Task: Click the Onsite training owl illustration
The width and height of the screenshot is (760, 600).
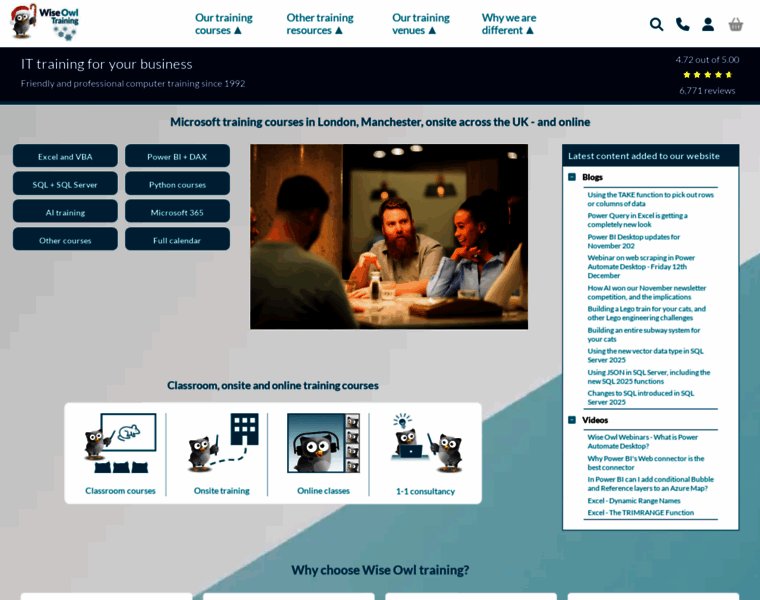Action: 223,443
